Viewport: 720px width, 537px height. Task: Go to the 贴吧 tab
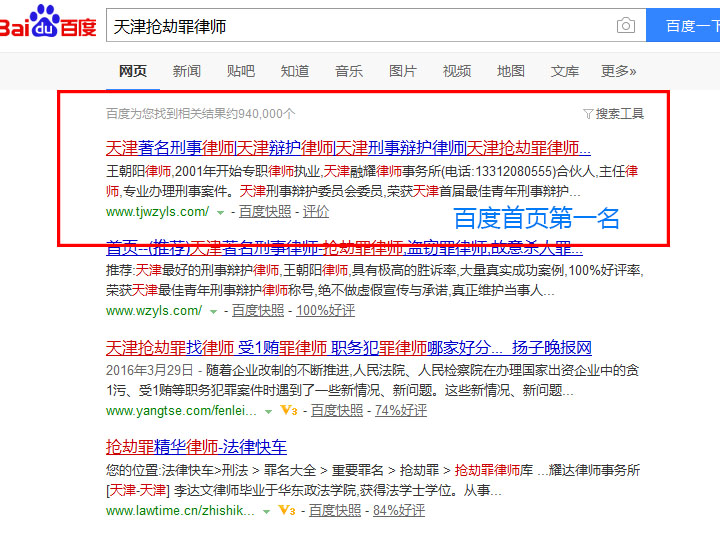coord(241,71)
